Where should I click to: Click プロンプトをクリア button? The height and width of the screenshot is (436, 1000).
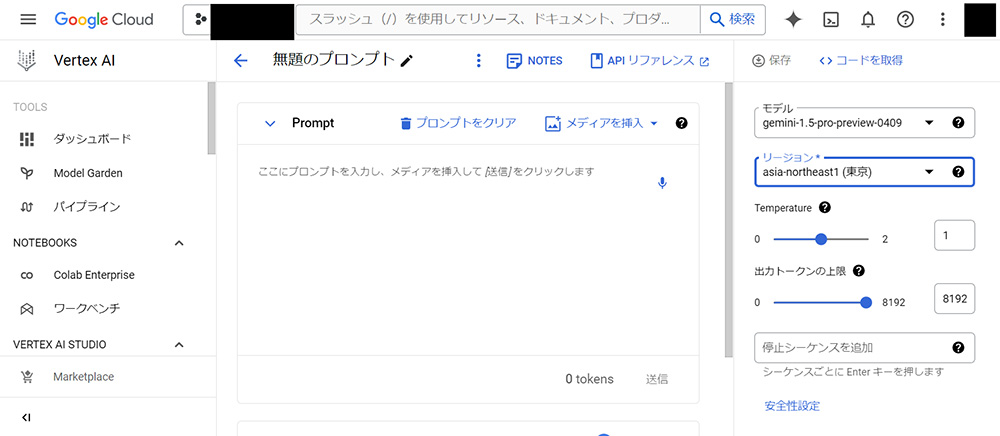point(457,124)
